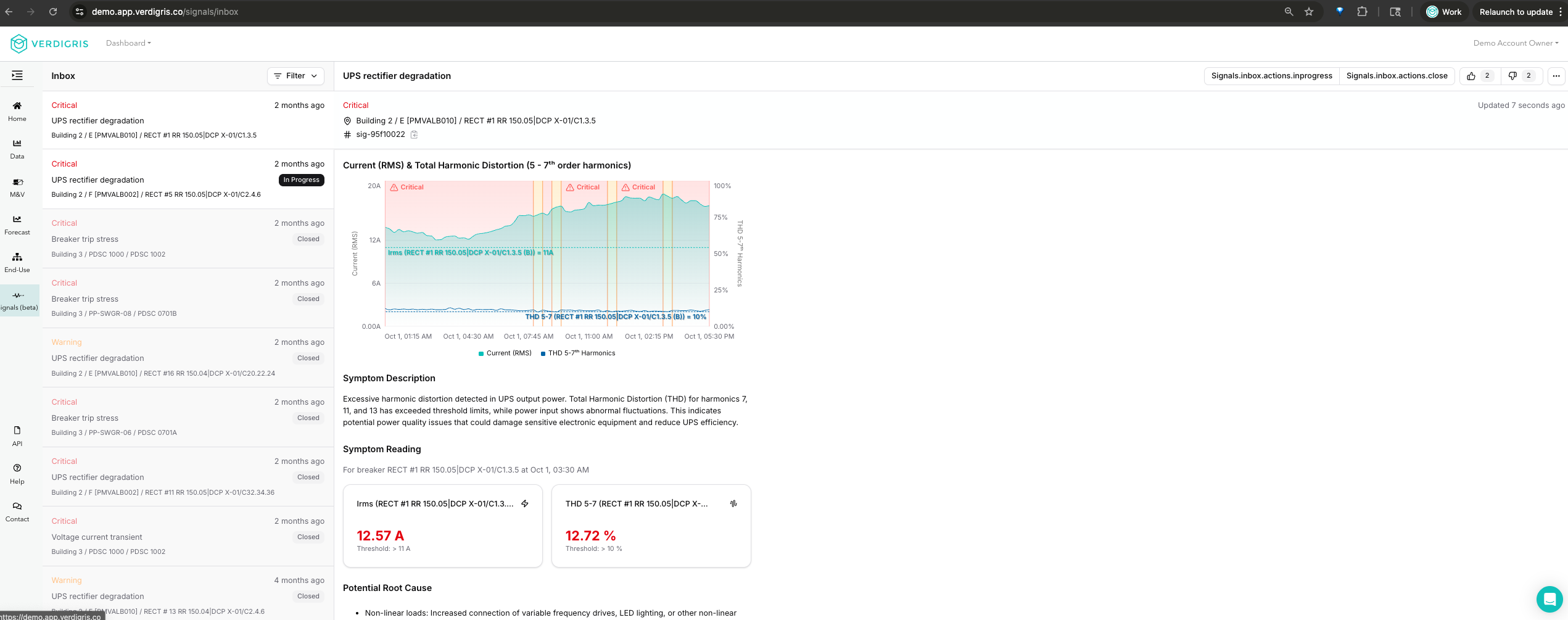Viewport: 1568px width, 620px height.
Task: Open the Forecast sidebar icon
Action: [17, 225]
